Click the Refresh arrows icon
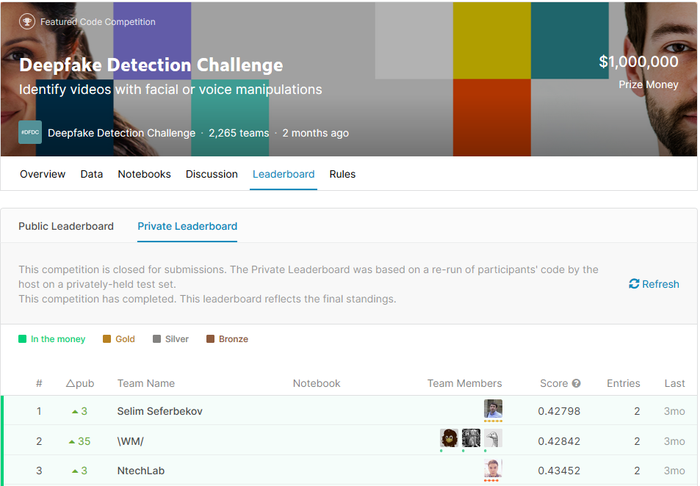The height and width of the screenshot is (486, 700). (634, 284)
